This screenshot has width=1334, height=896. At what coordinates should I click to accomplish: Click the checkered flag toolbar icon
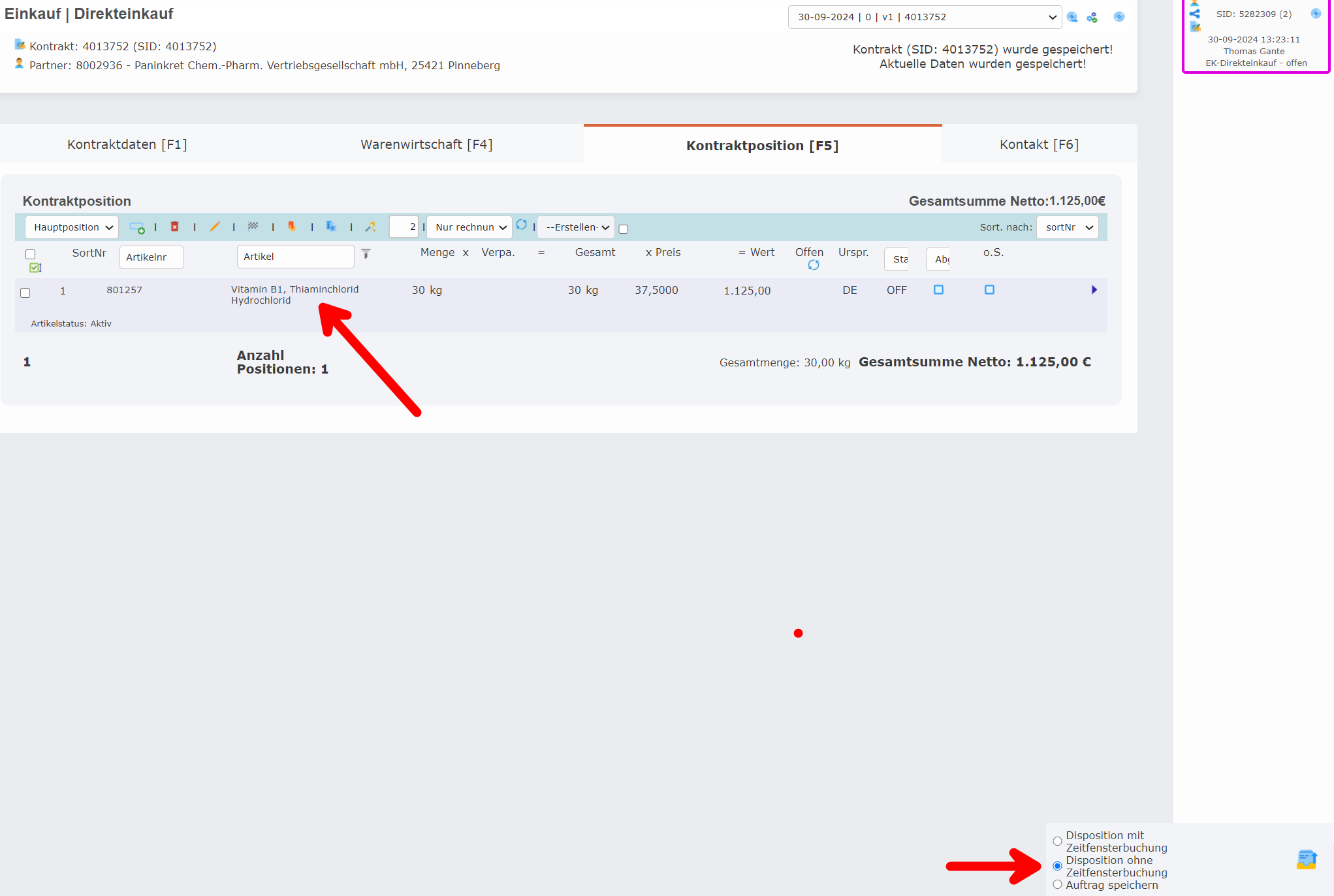tap(253, 227)
